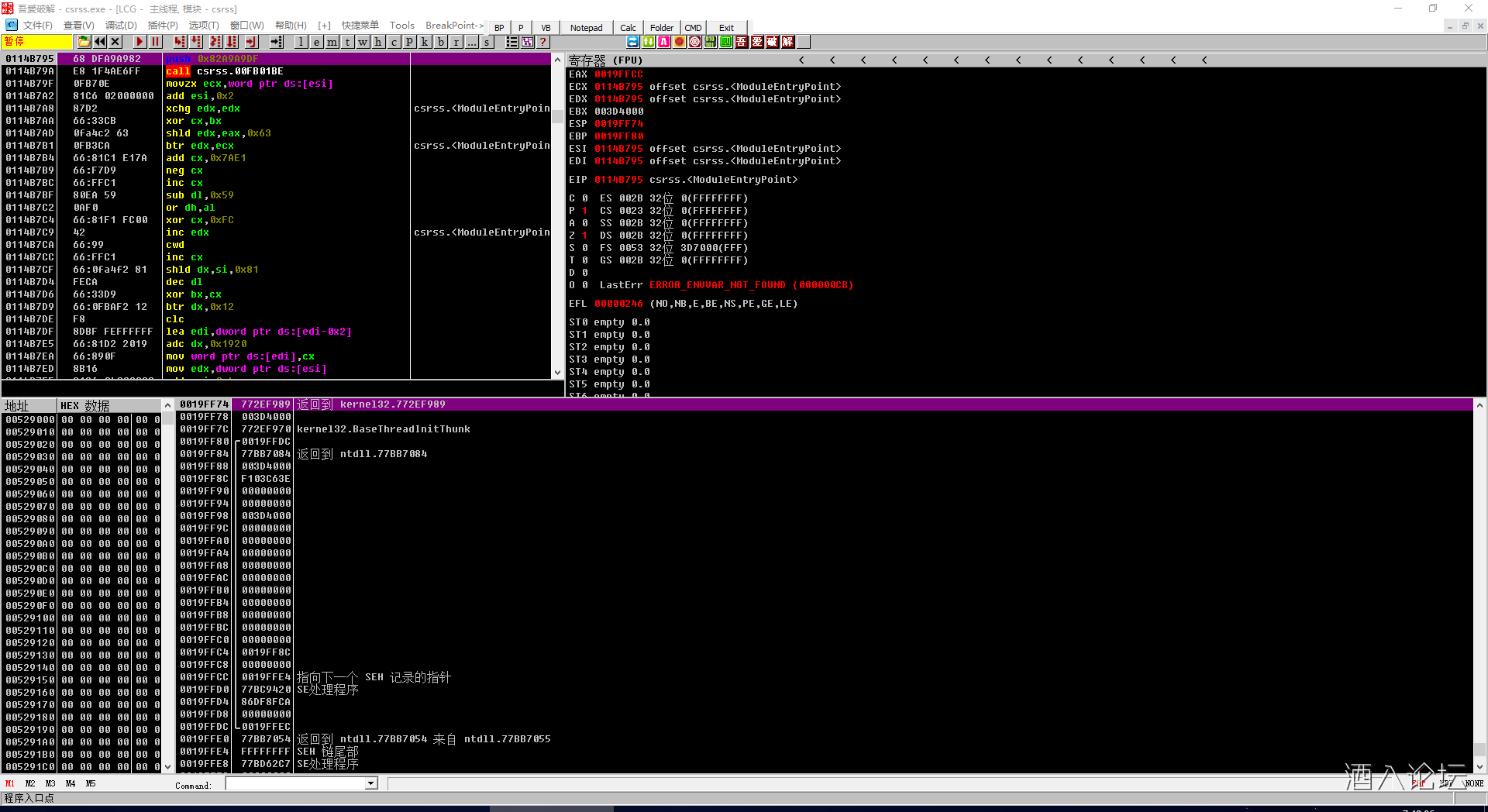Screen dimensions: 1488x812
Task: Click the red Run program play icon
Action: coord(139,42)
